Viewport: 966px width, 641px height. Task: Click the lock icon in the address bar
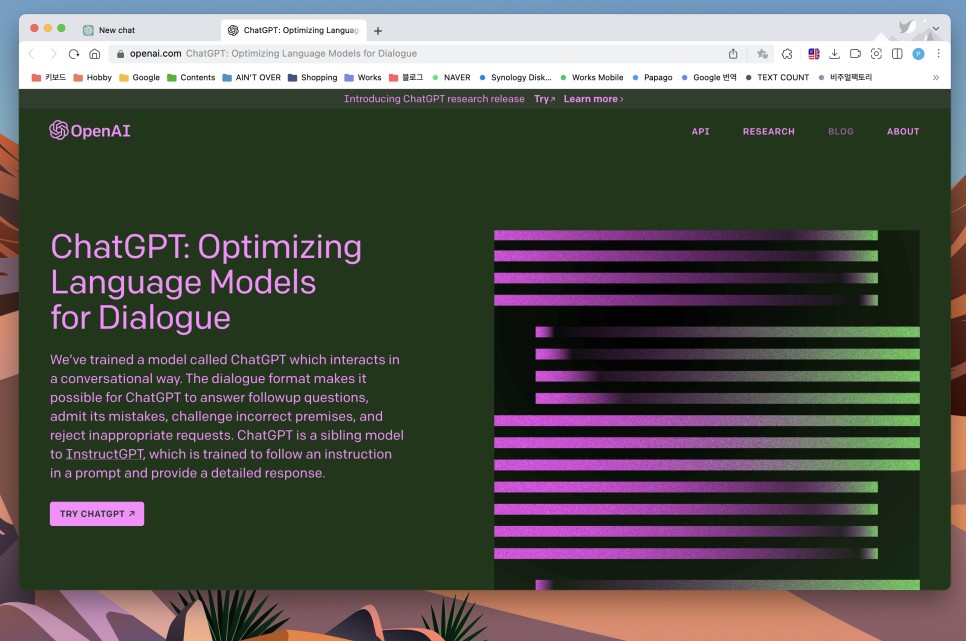coord(121,54)
